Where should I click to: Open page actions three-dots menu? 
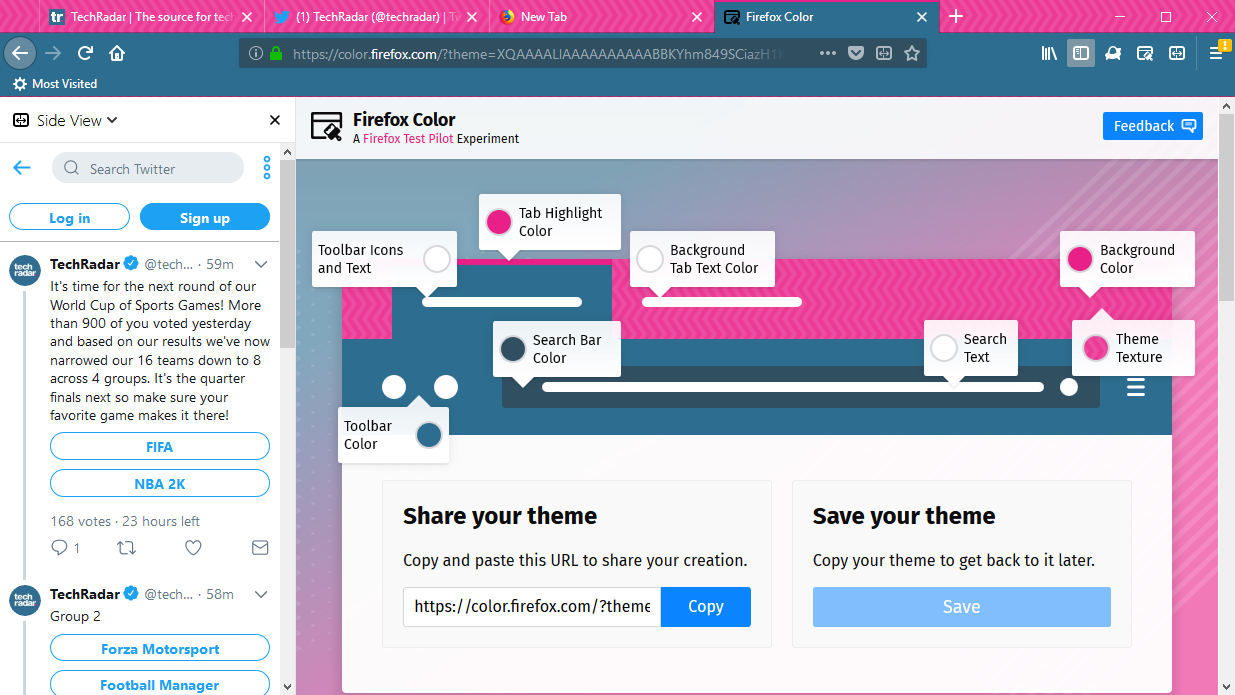click(828, 53)
